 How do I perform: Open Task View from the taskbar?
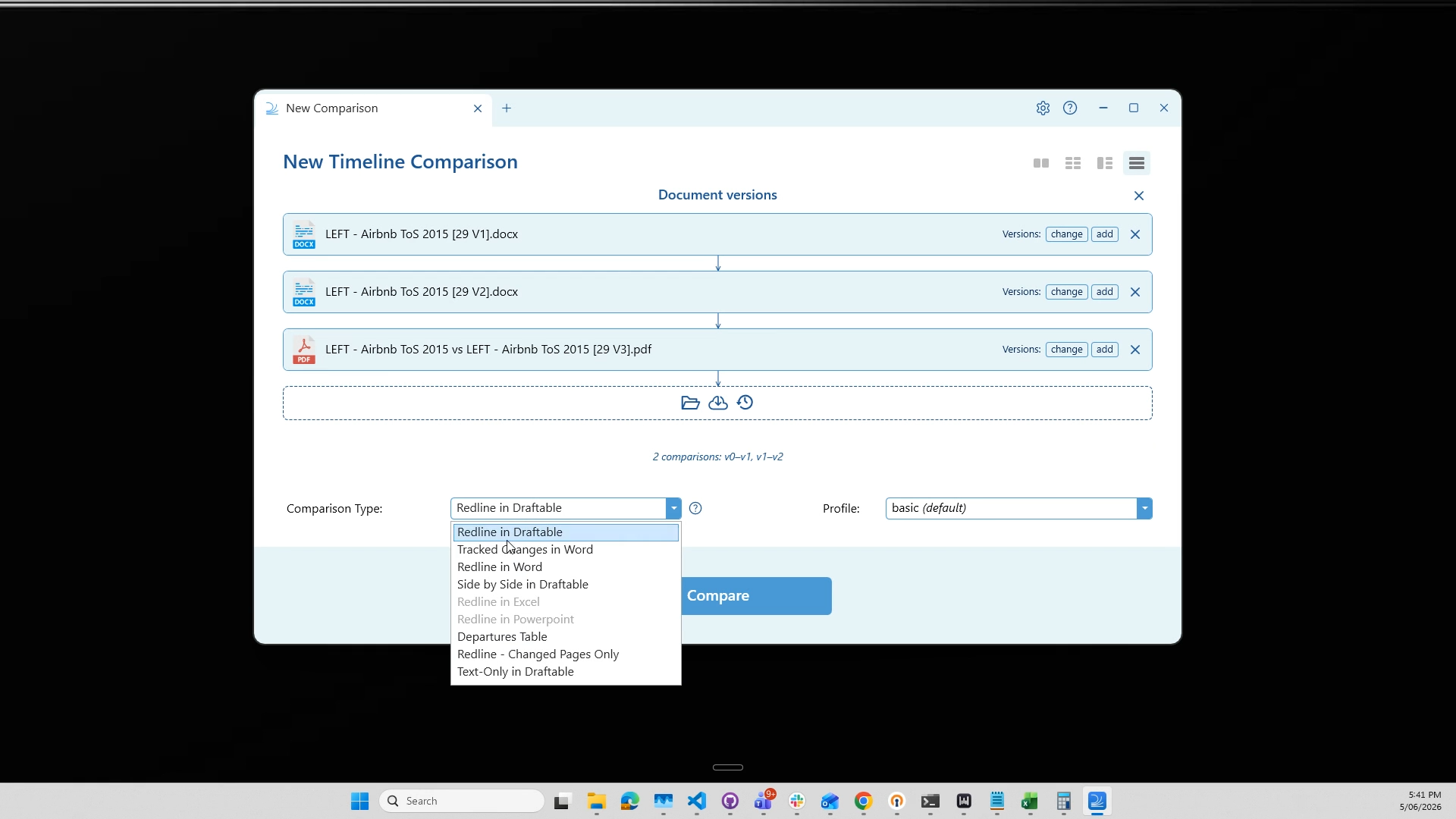click(562, 802)
